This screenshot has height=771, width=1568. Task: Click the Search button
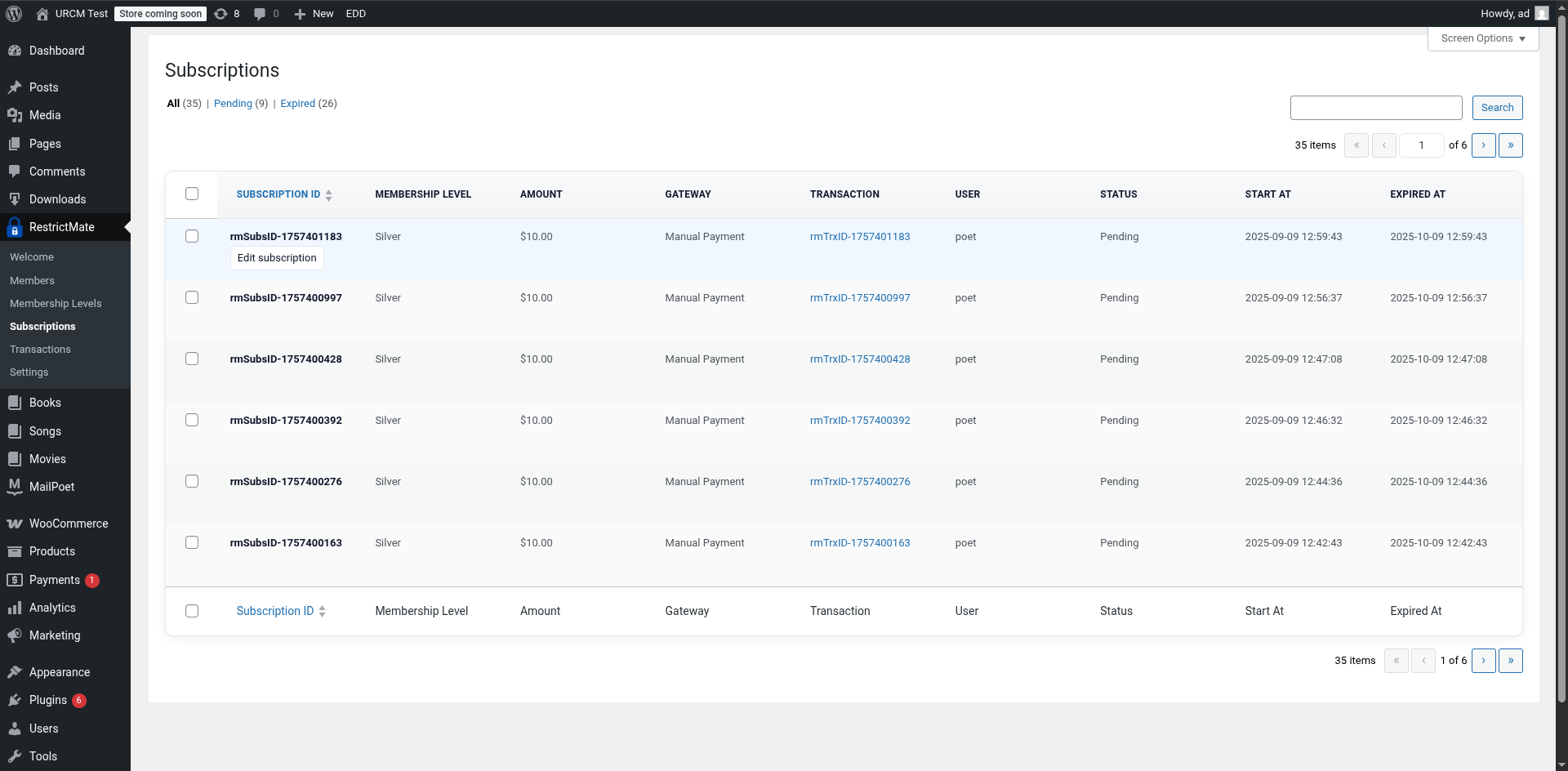1497,108
